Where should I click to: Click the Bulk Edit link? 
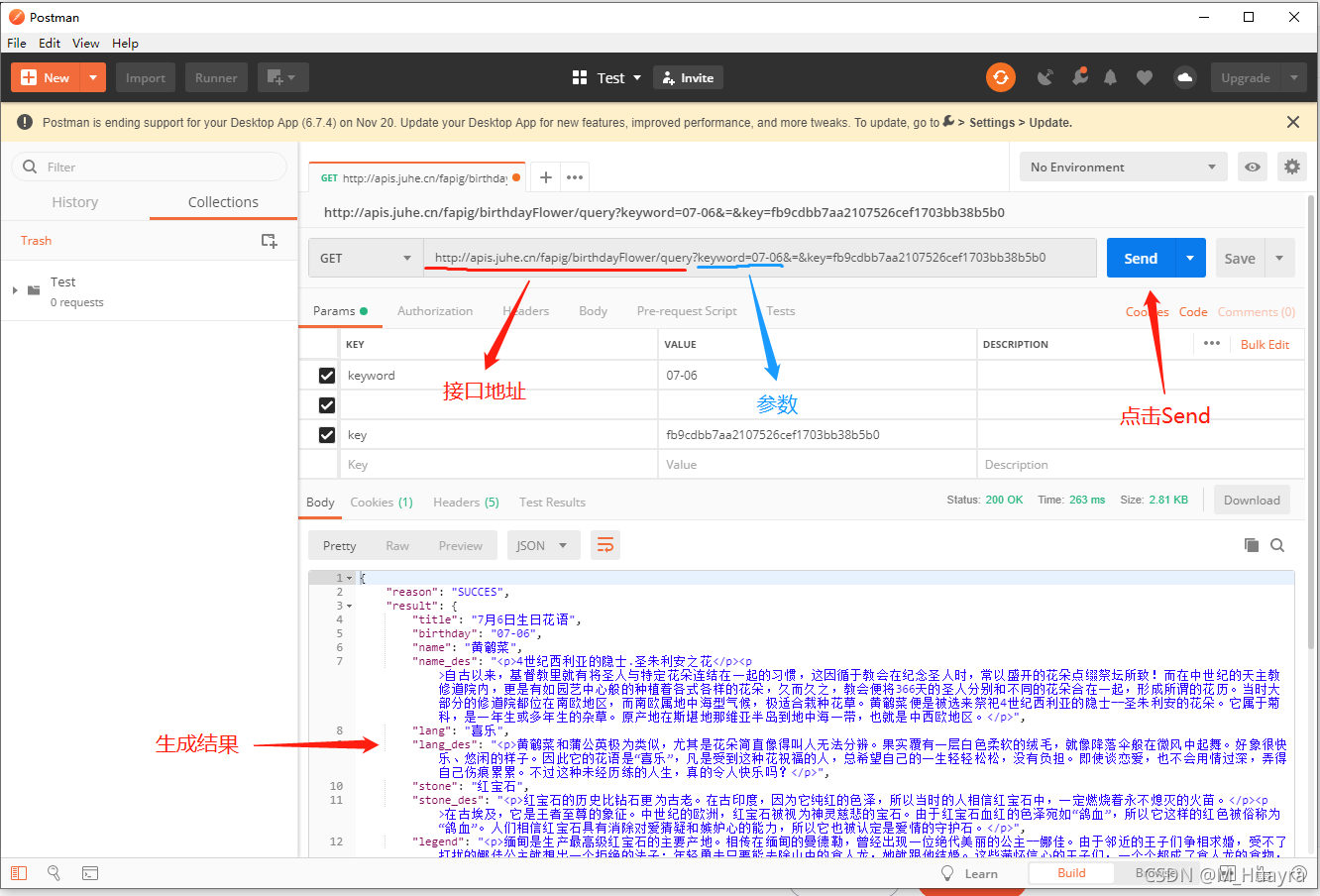pyautogui.click(x=1265, y=345)
